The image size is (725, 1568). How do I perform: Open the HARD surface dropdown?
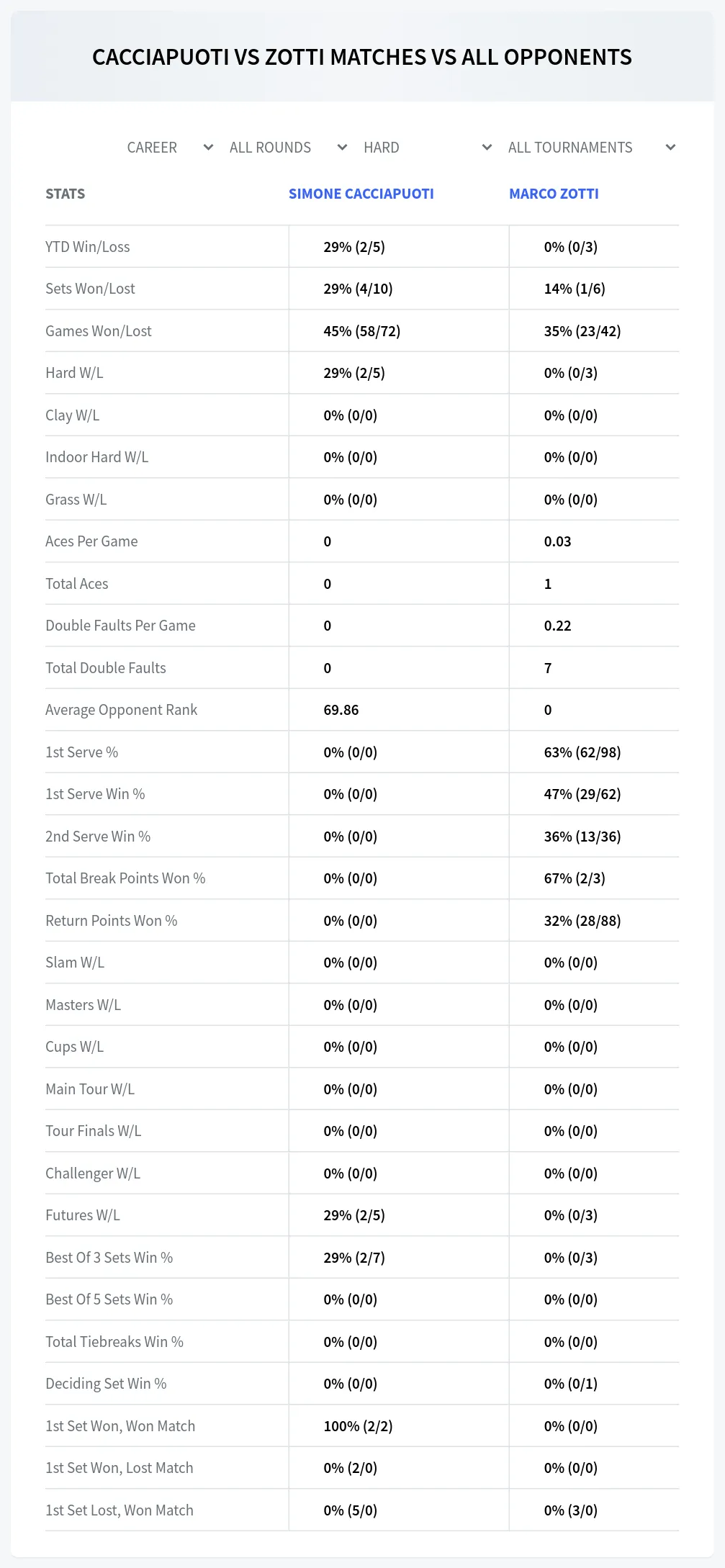(427, 148)
